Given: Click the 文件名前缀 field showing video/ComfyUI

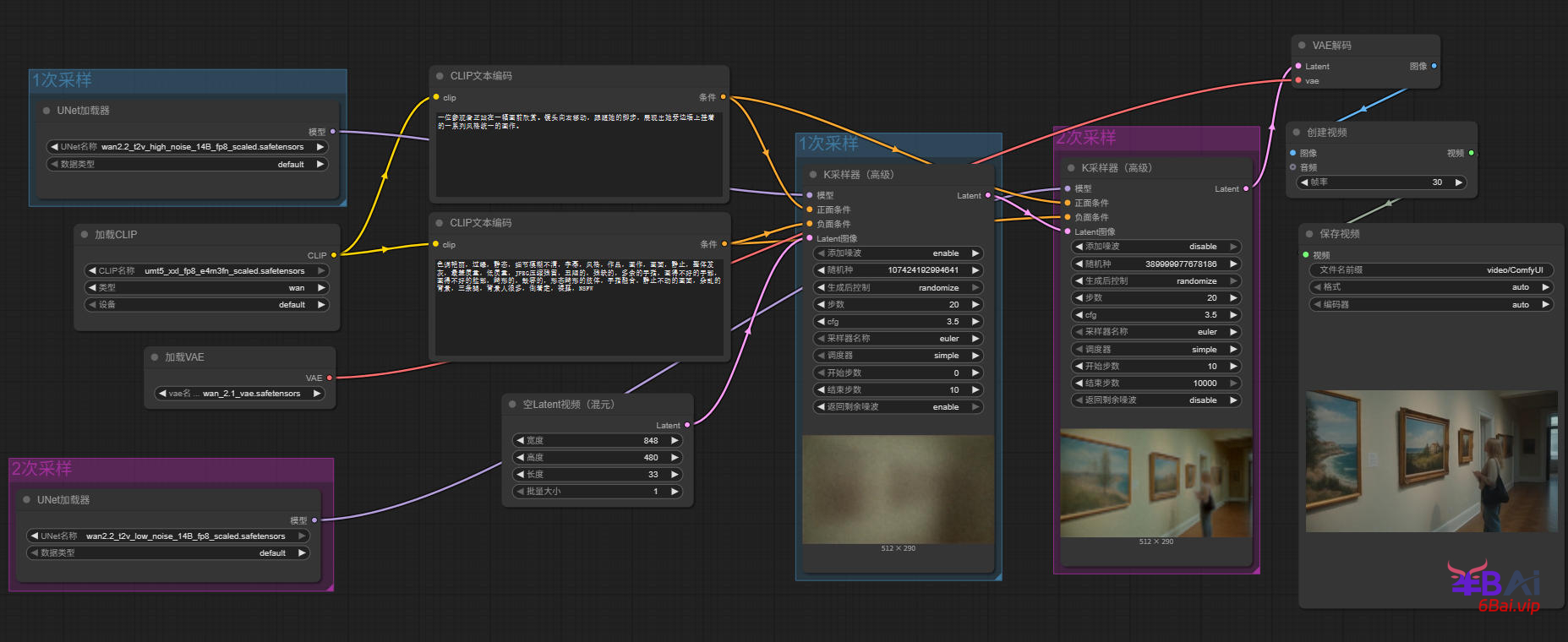Looking at the screenshot, I should [1432, 270].
